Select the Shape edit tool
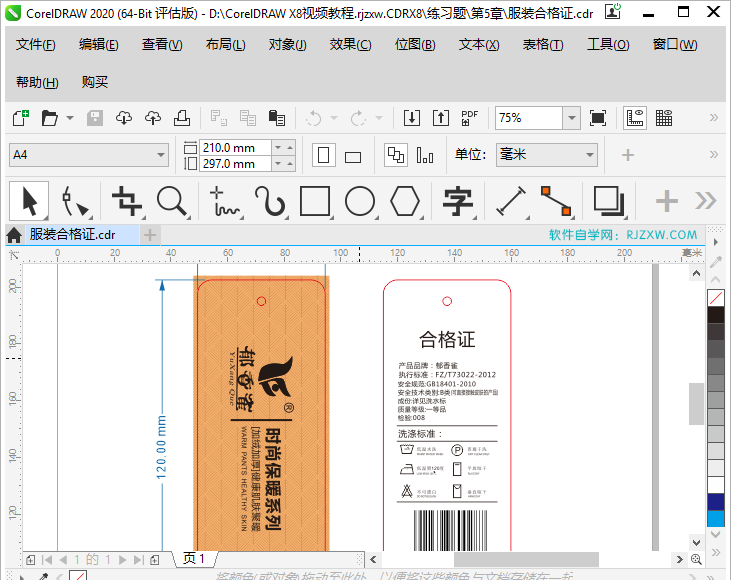The height and width of the screenshot is (580, 731). (75, 201)
